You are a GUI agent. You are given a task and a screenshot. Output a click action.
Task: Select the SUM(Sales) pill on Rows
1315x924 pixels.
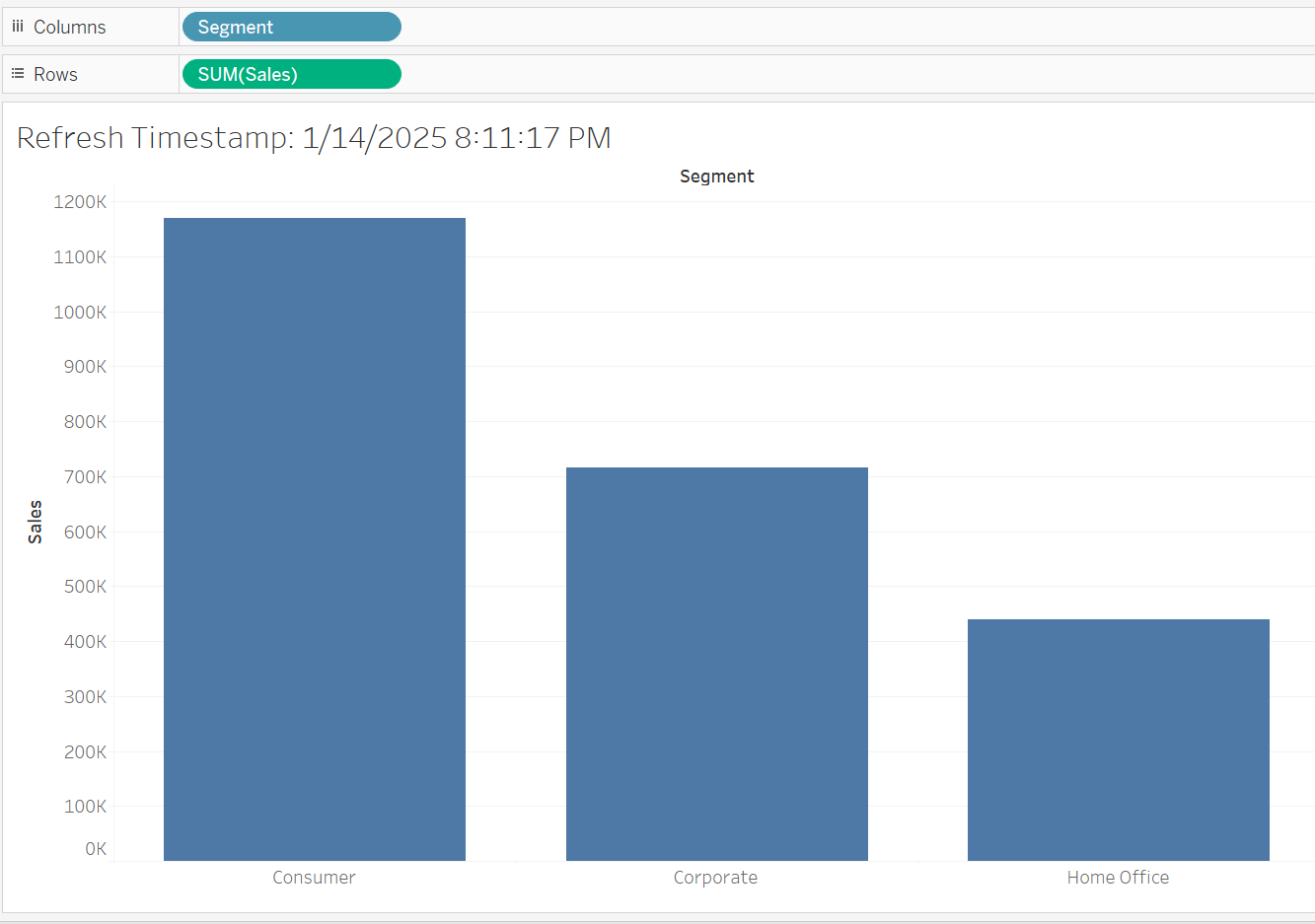[x=291, y=74]
